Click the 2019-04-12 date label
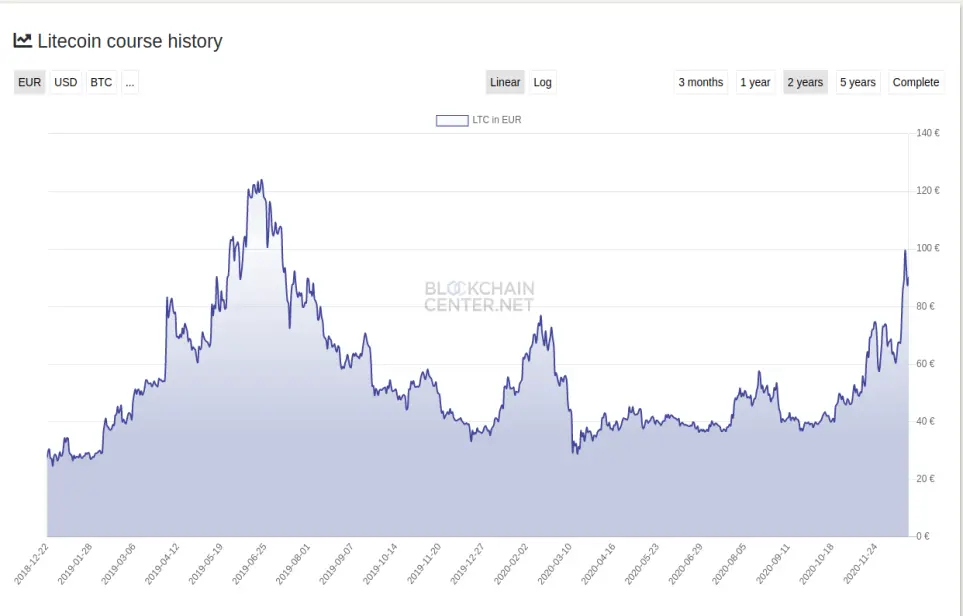This screenshot has width=963, height=616. click(162, 564)
